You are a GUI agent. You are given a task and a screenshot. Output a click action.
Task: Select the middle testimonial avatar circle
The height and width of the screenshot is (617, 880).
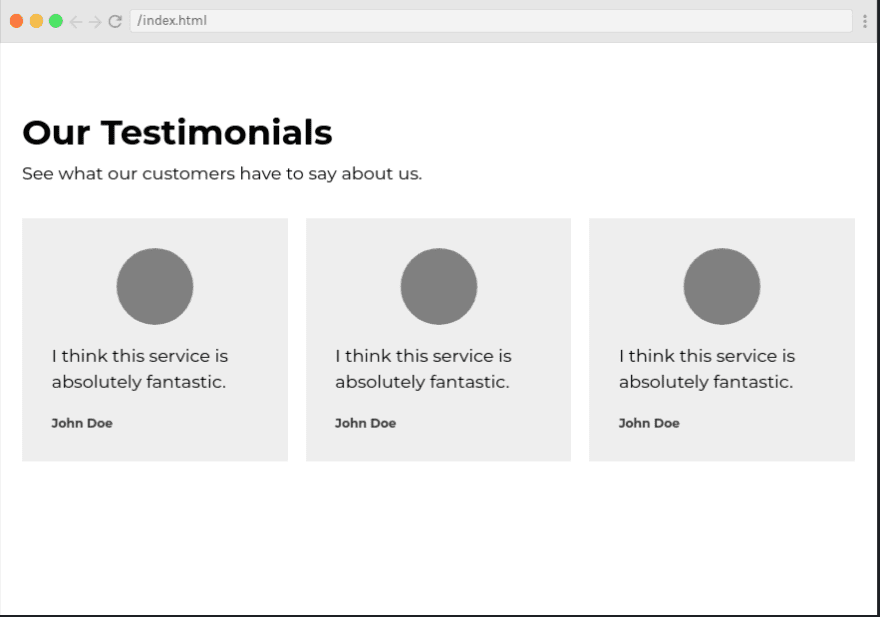click(439, 286)
